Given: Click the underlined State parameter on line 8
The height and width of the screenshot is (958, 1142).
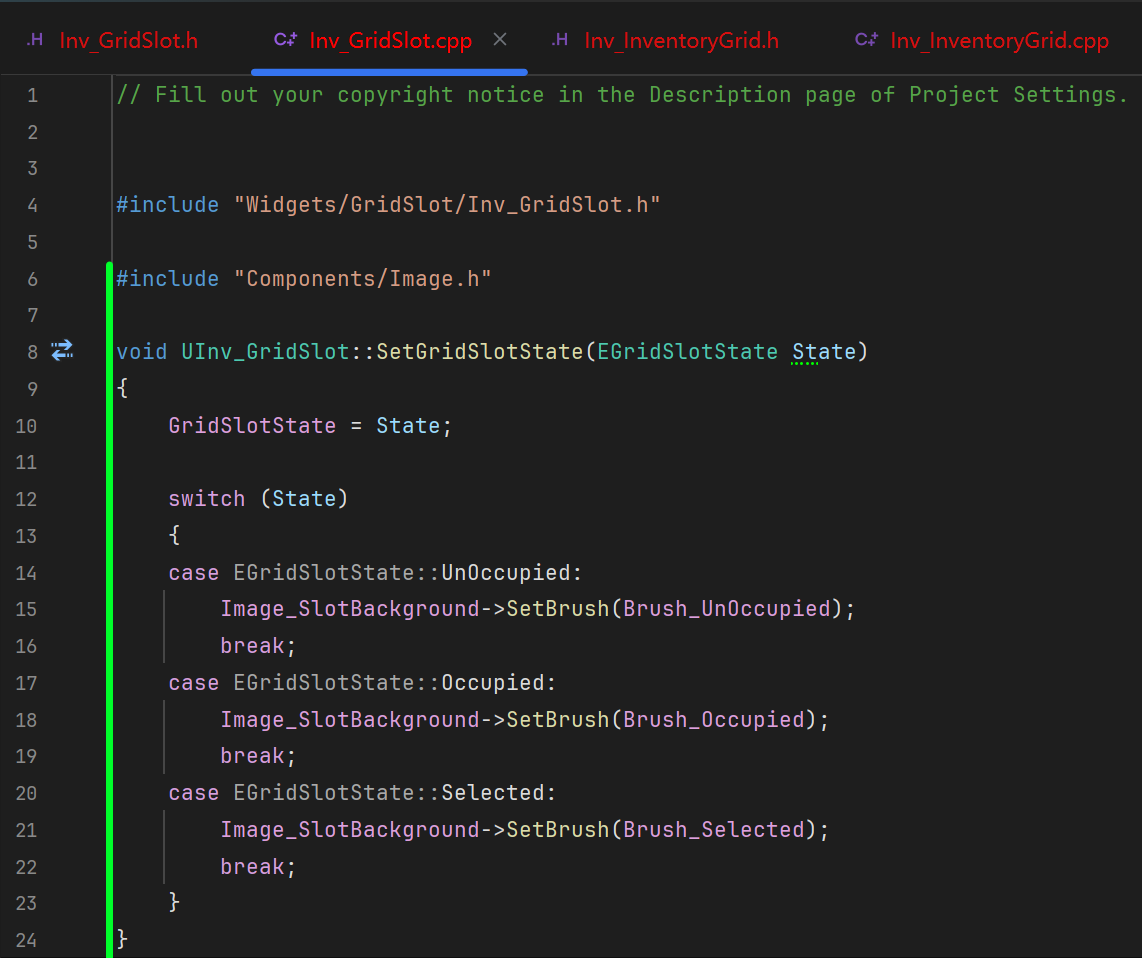Looking at the screenshot, I should point(824,352).
